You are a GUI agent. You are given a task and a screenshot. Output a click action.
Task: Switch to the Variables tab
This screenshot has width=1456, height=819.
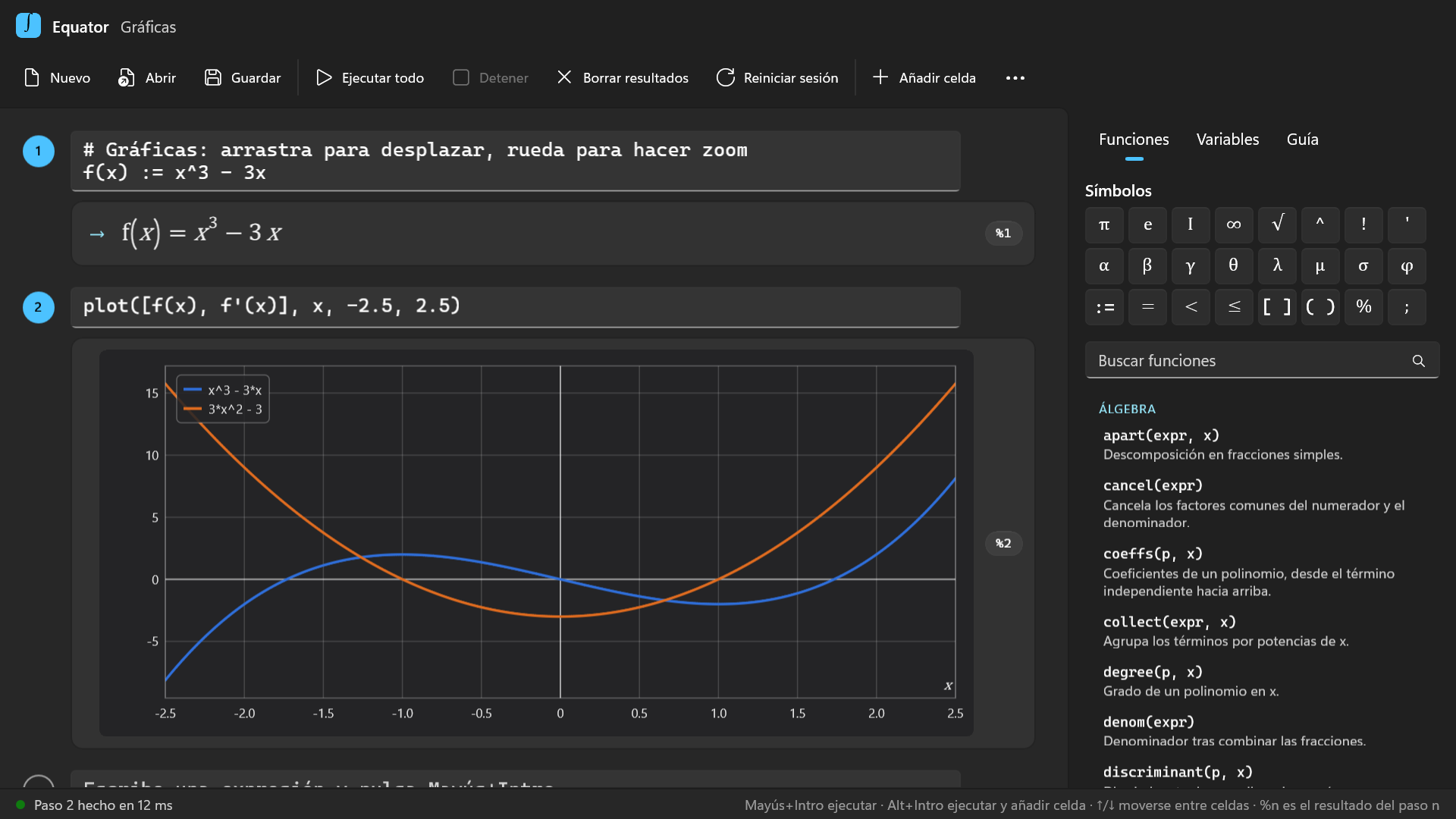point(1228,140)
